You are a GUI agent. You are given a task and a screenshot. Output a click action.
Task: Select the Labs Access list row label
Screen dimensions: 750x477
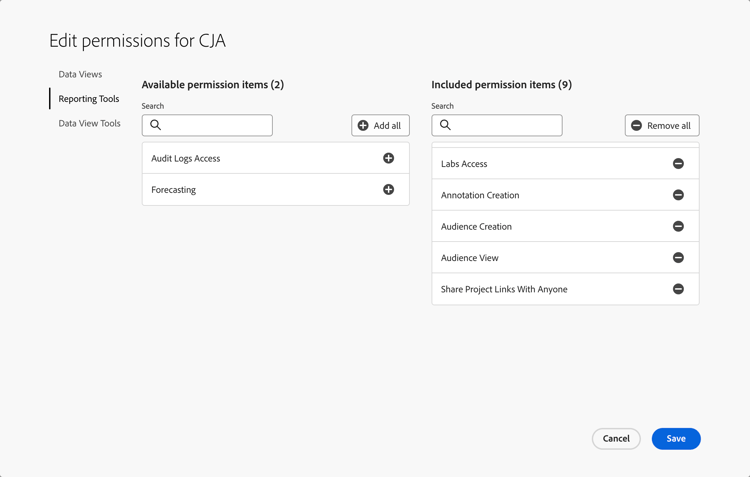(464, 164)
